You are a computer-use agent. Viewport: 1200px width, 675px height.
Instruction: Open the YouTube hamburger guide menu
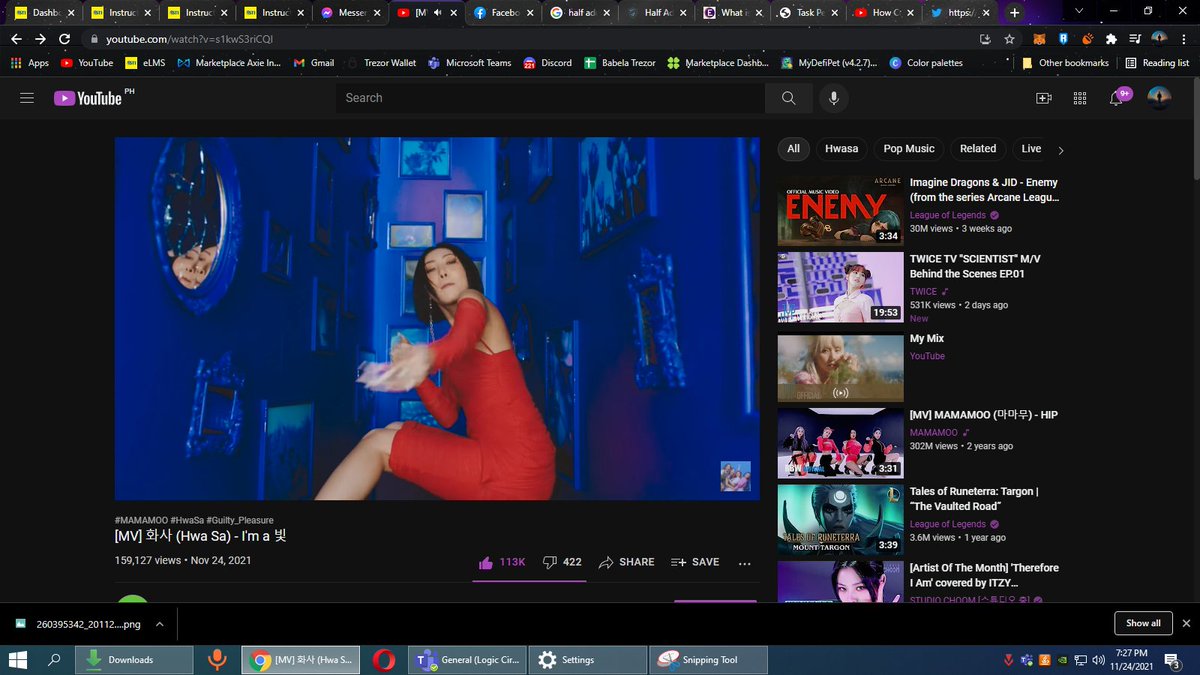(27, 98)
